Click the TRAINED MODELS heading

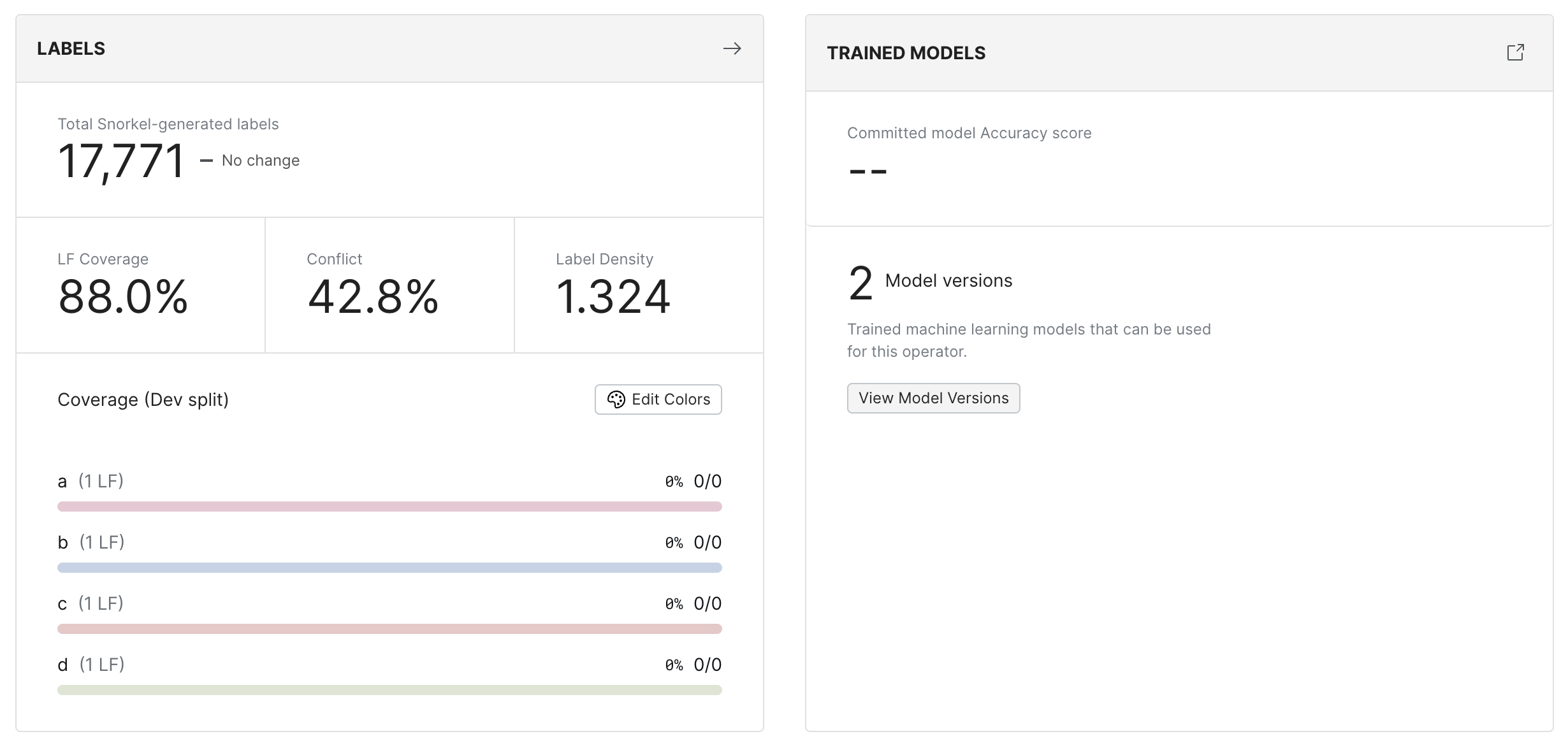point(906,53)
